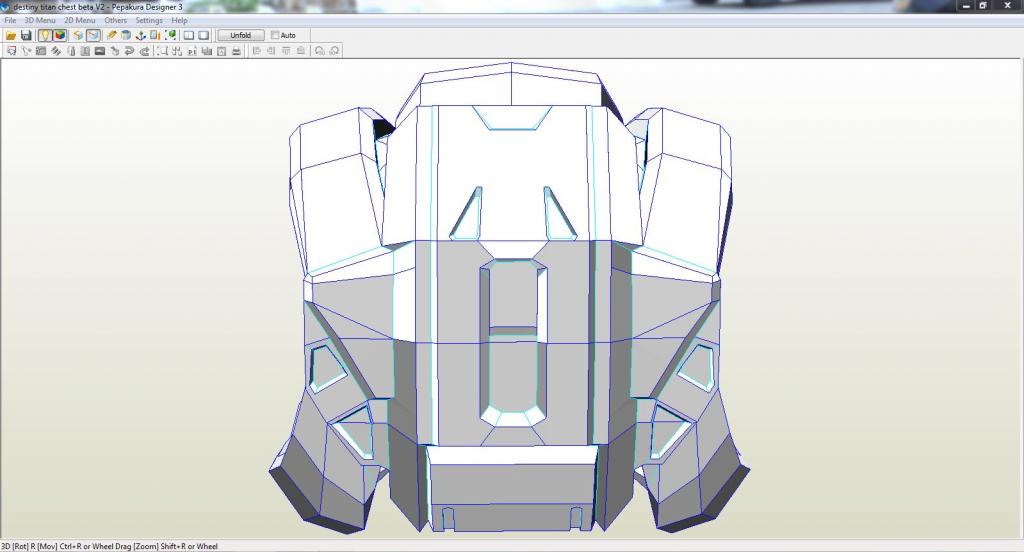The image size is (1024, 552).
Task: Click the blue cylinder 3D model icon
Action: point(125,35)
